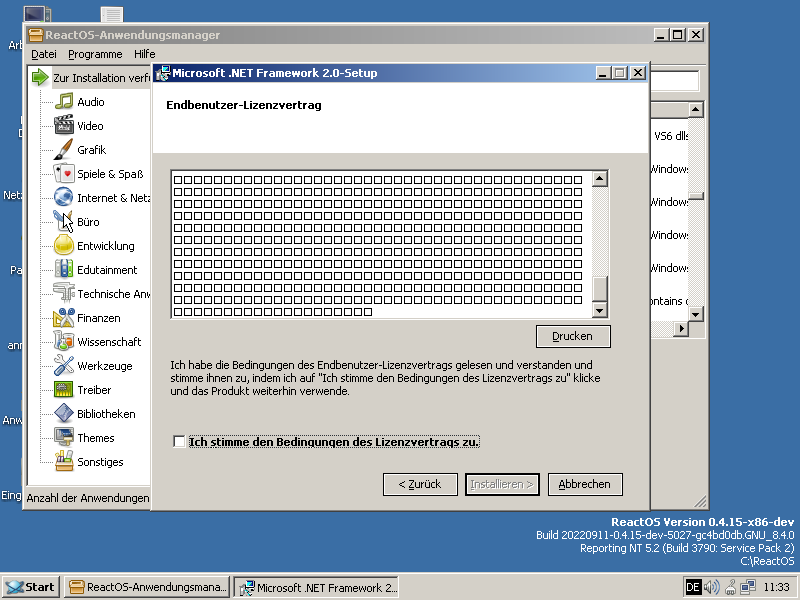Image resolution: width=800 pixels, height=600 pixels.
Task: Click the safely remove hardware tray icon
Action: pos(730,587)
